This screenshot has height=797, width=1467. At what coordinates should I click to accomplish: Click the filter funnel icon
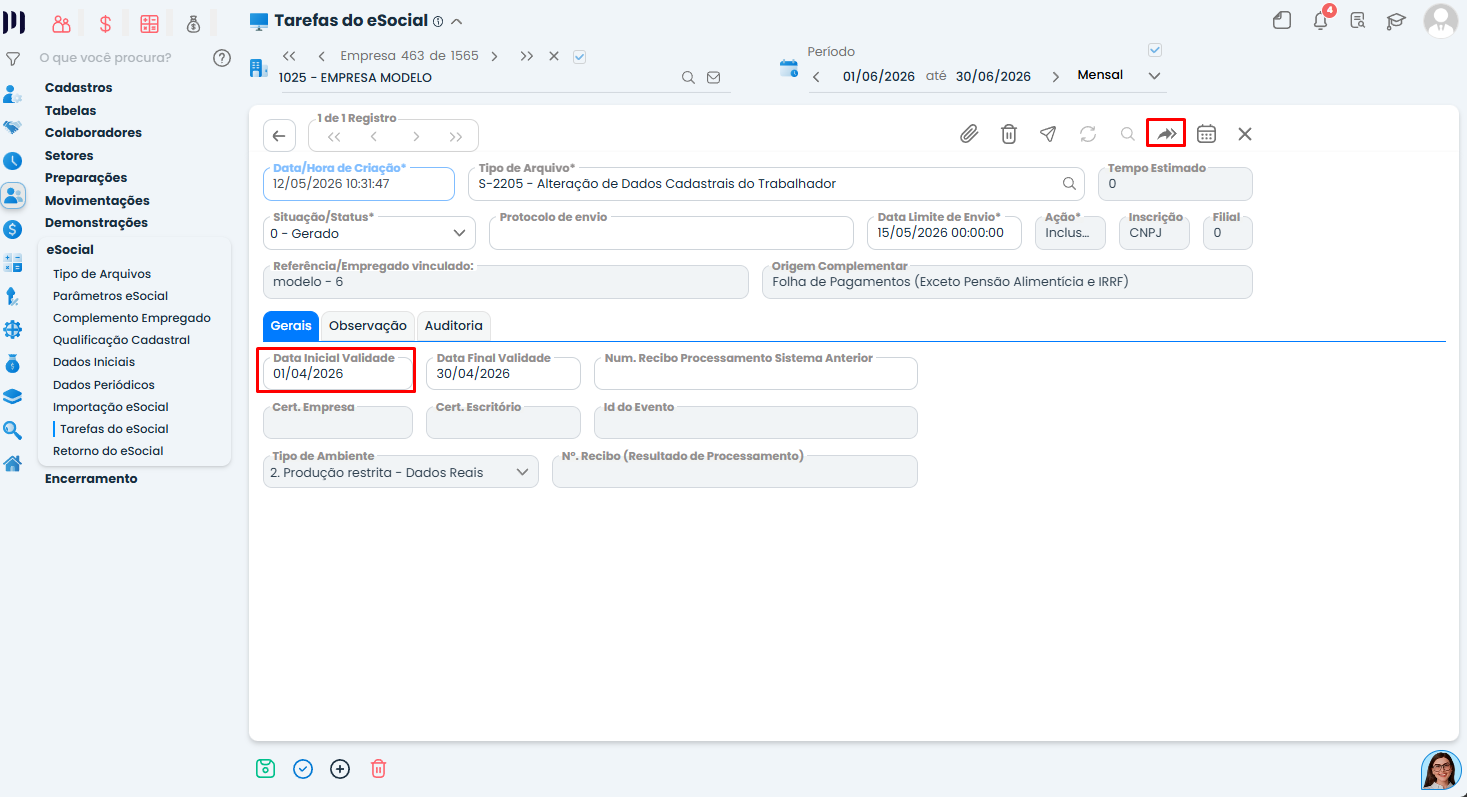[x=13, y=59]
